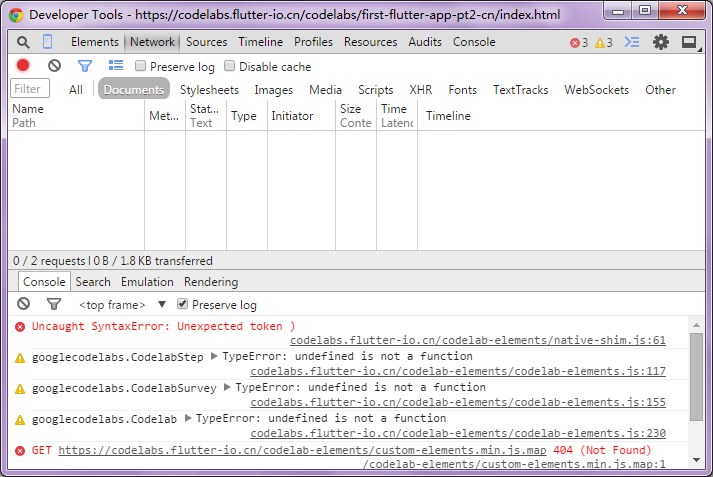Open the custom-elements.min.js.map URL link
Viewport: 713px width, 477px height.
pyautogui.click(x=302, y=450)
